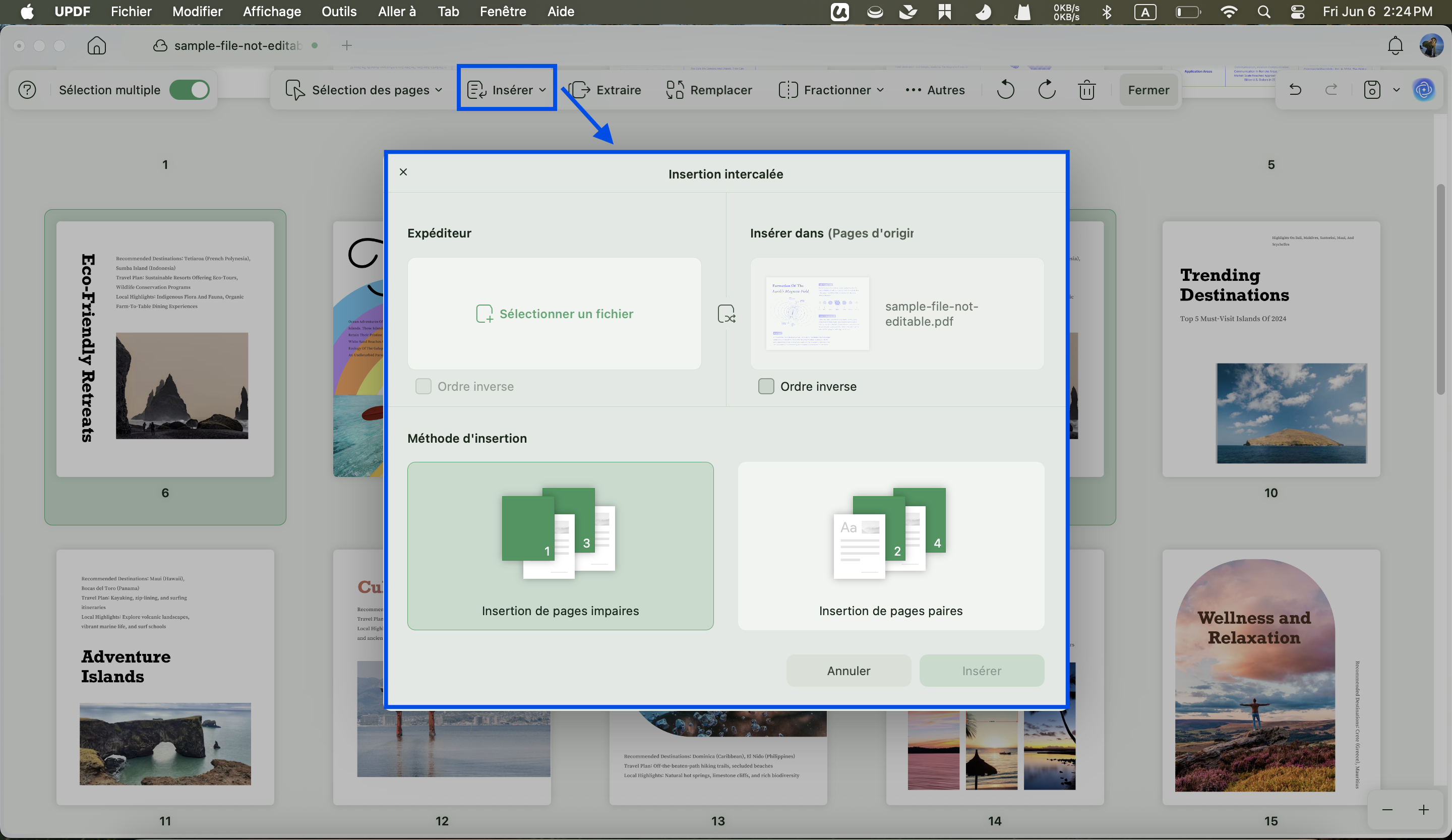Viewport: 1452px width, 840px height.
Task: Open the Autres more options
Action: (935, 90)
